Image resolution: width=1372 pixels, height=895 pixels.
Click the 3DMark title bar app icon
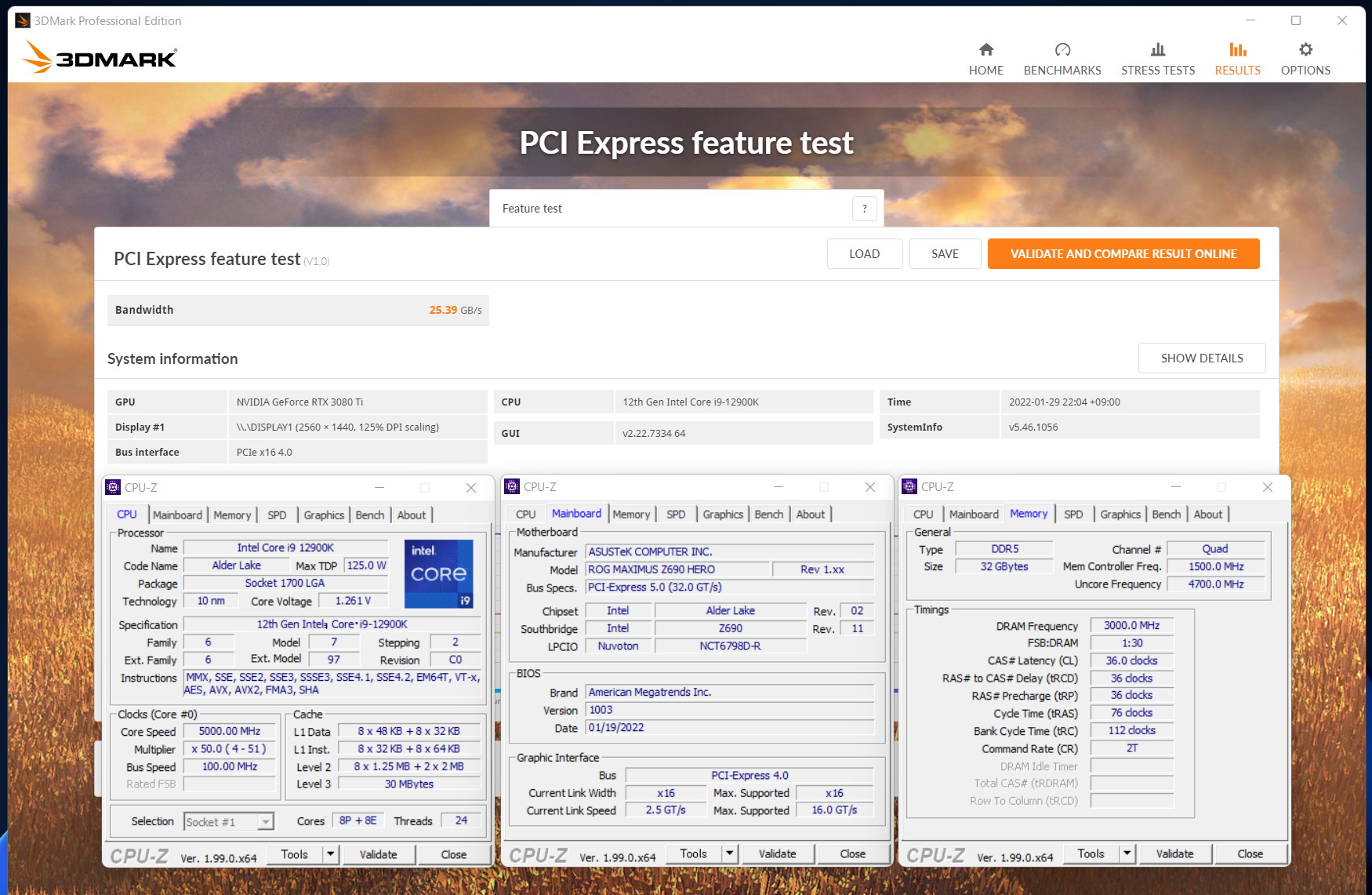(22, 20)
